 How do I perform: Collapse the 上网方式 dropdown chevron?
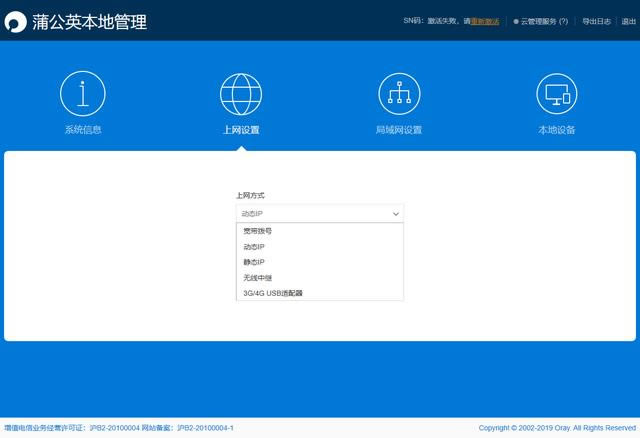coord(396,214)
